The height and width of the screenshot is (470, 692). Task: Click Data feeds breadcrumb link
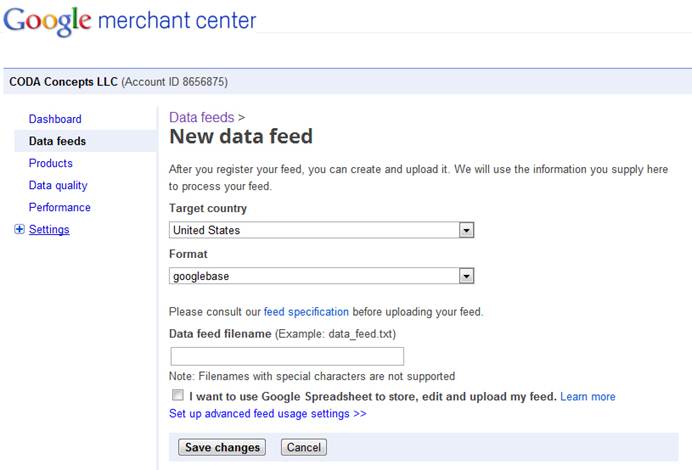click(x=201, y=117)
